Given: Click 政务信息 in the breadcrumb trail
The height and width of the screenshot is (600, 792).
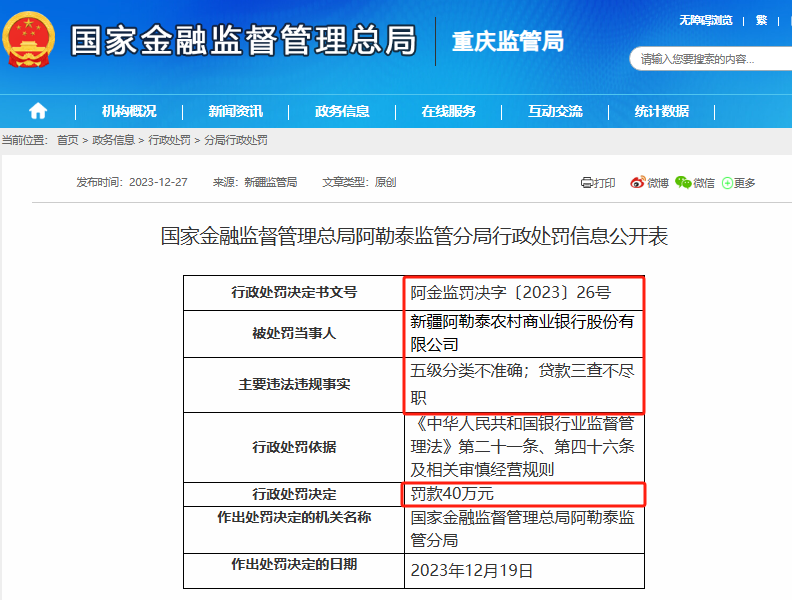Looking at the screenshot, I should [x=113, y=141].
